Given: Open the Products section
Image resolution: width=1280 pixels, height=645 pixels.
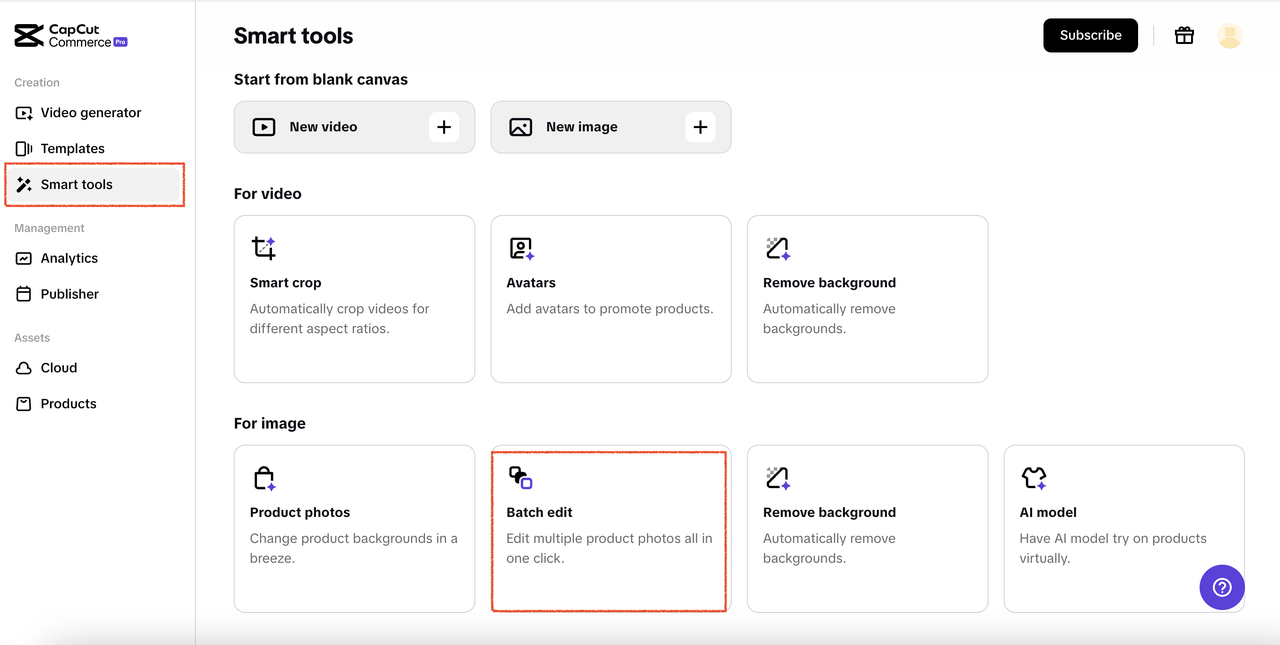Looking at the screenshot, I should point(68,404).
